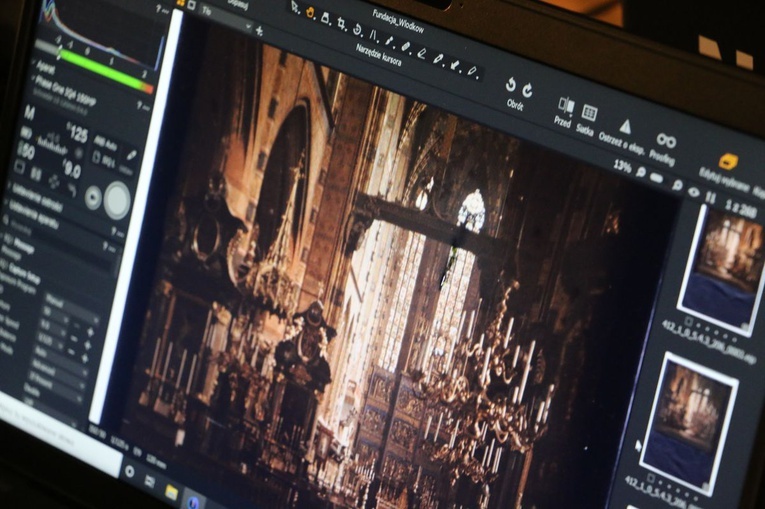Rotate image right with clockwise arrow
This screenshot has height=509, width=765.
527,90
